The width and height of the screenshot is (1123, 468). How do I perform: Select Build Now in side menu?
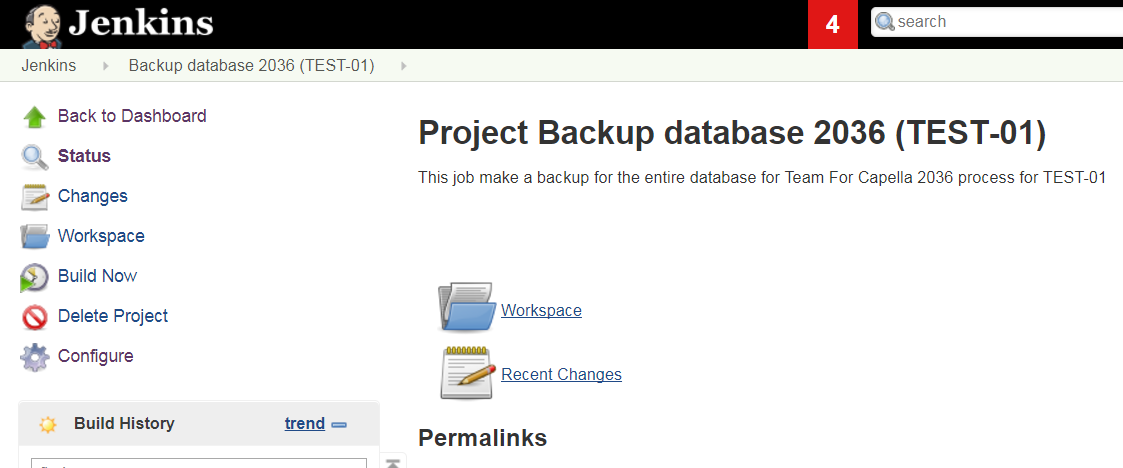point(97,276)
